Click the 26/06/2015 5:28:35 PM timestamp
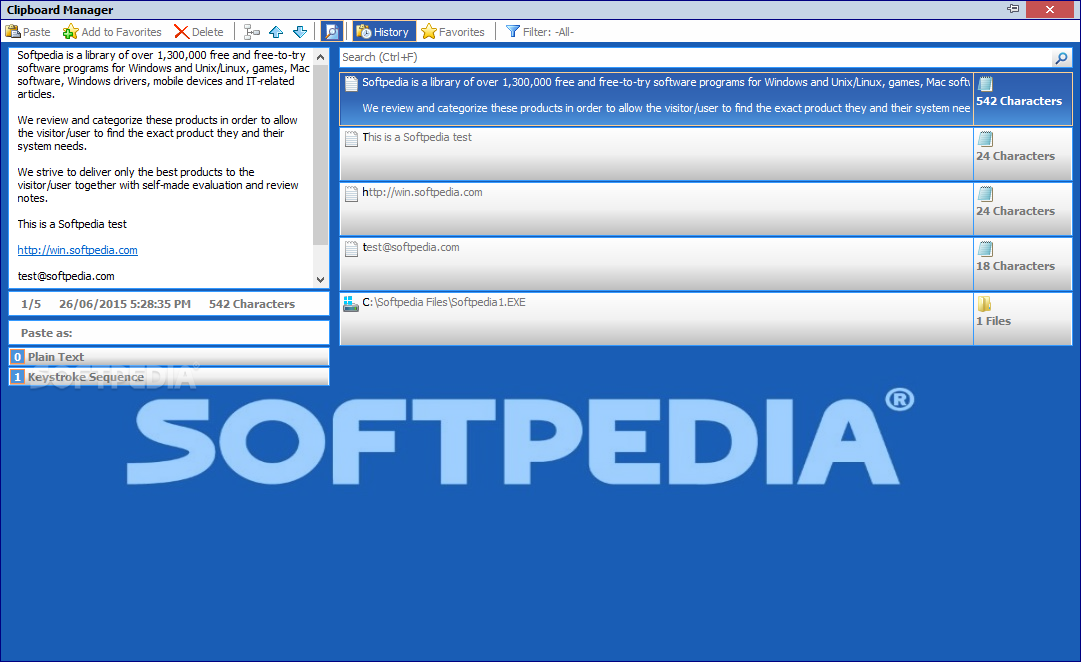The width and height of the screenshot is (1081, 662). coord(125,303)
